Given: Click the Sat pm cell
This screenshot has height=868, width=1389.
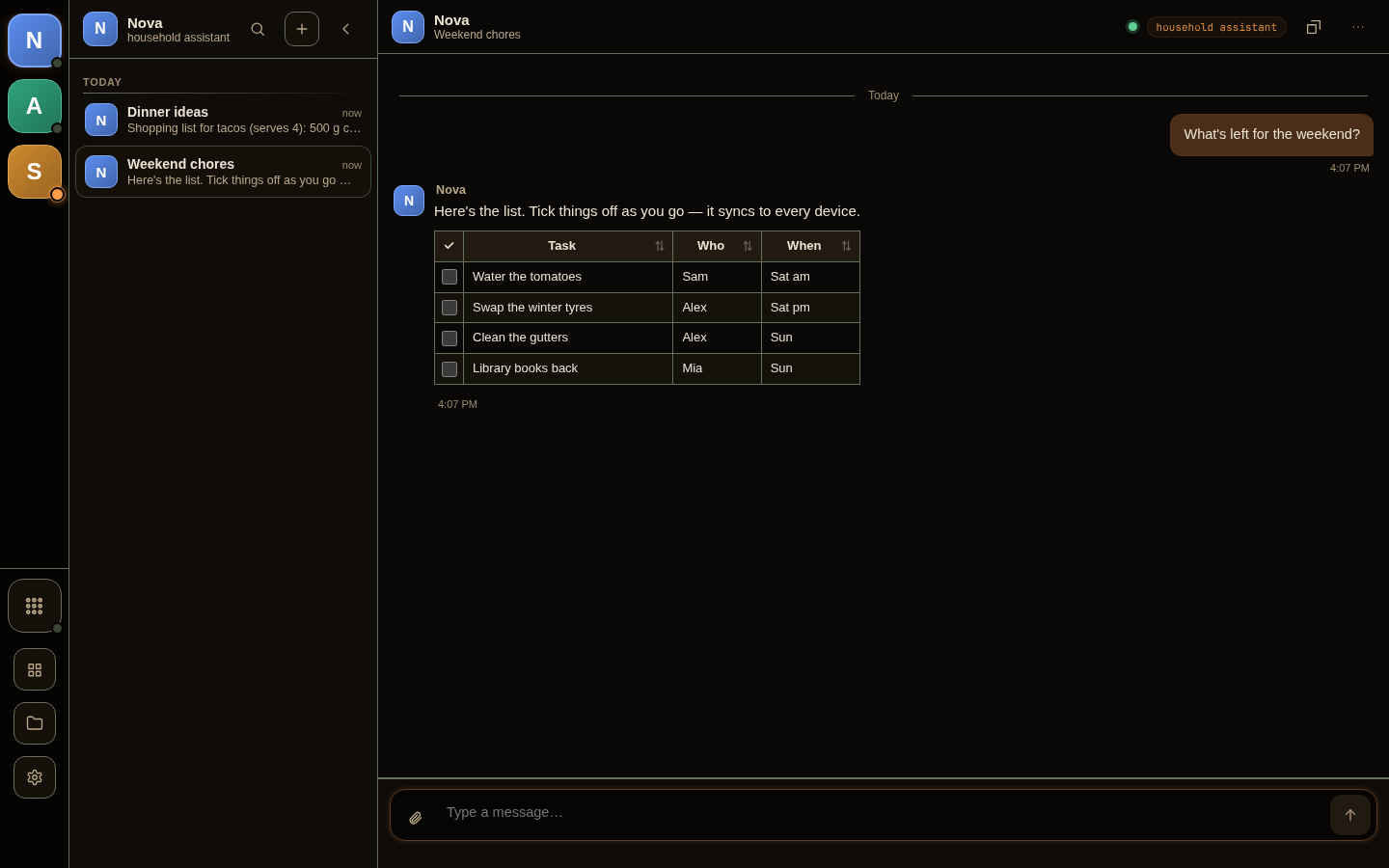Looking at the screenshot, I should click(x=810, y=308).
